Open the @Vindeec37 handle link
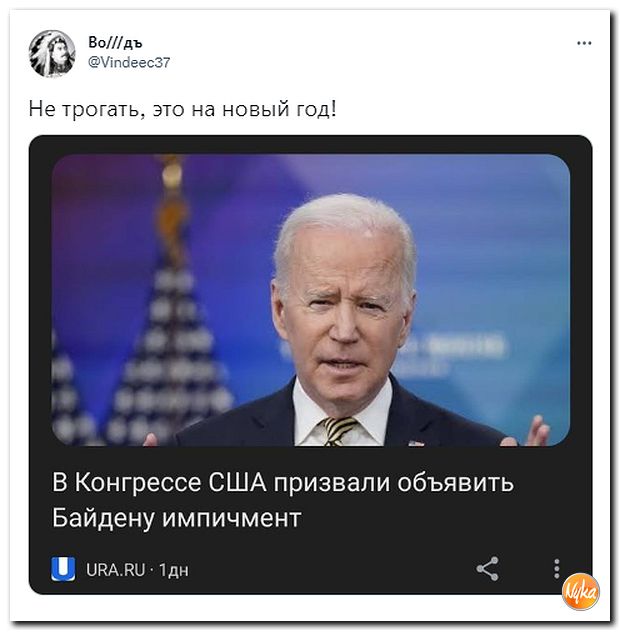The image size is (621, 632). [129, 62]
